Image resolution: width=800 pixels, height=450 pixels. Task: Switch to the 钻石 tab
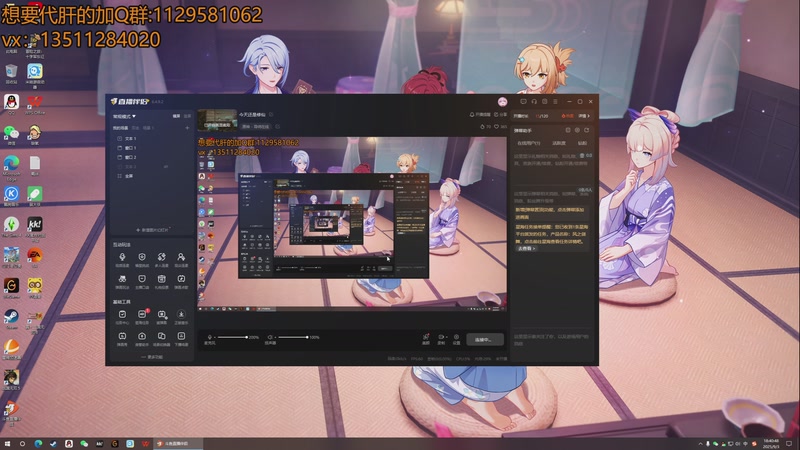click(582, 143)
